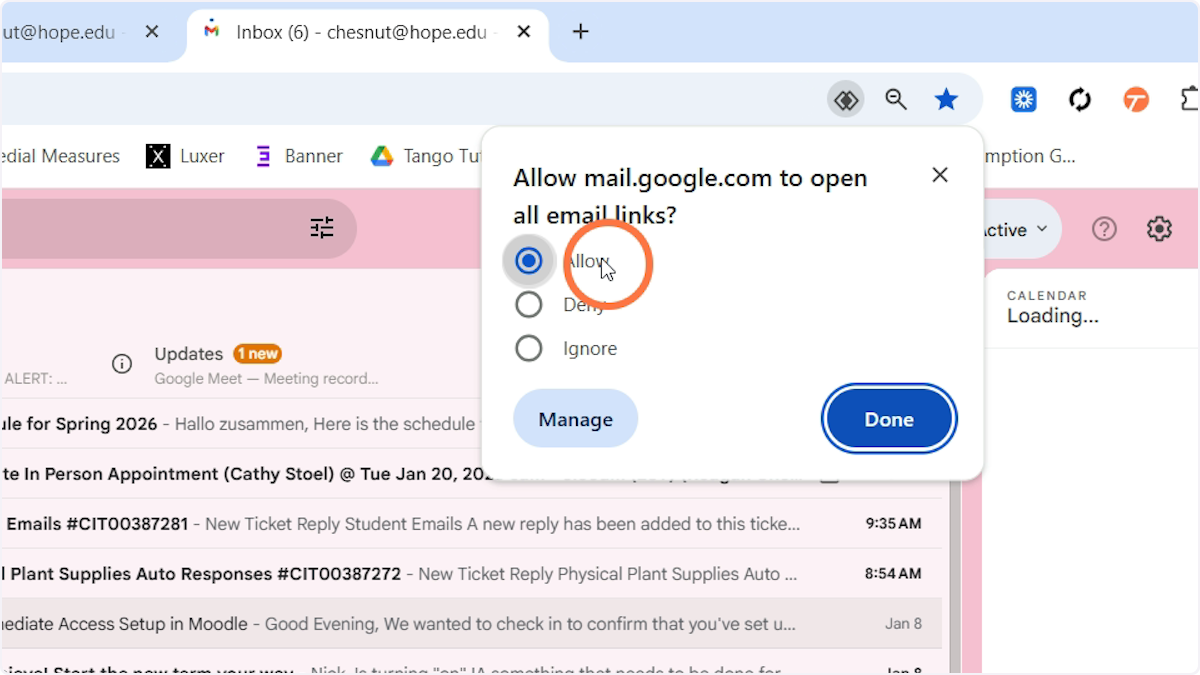Show Gmail search options filter icon
The width and height of the screenshot is (1200, 675).
[x=322, y=228]
